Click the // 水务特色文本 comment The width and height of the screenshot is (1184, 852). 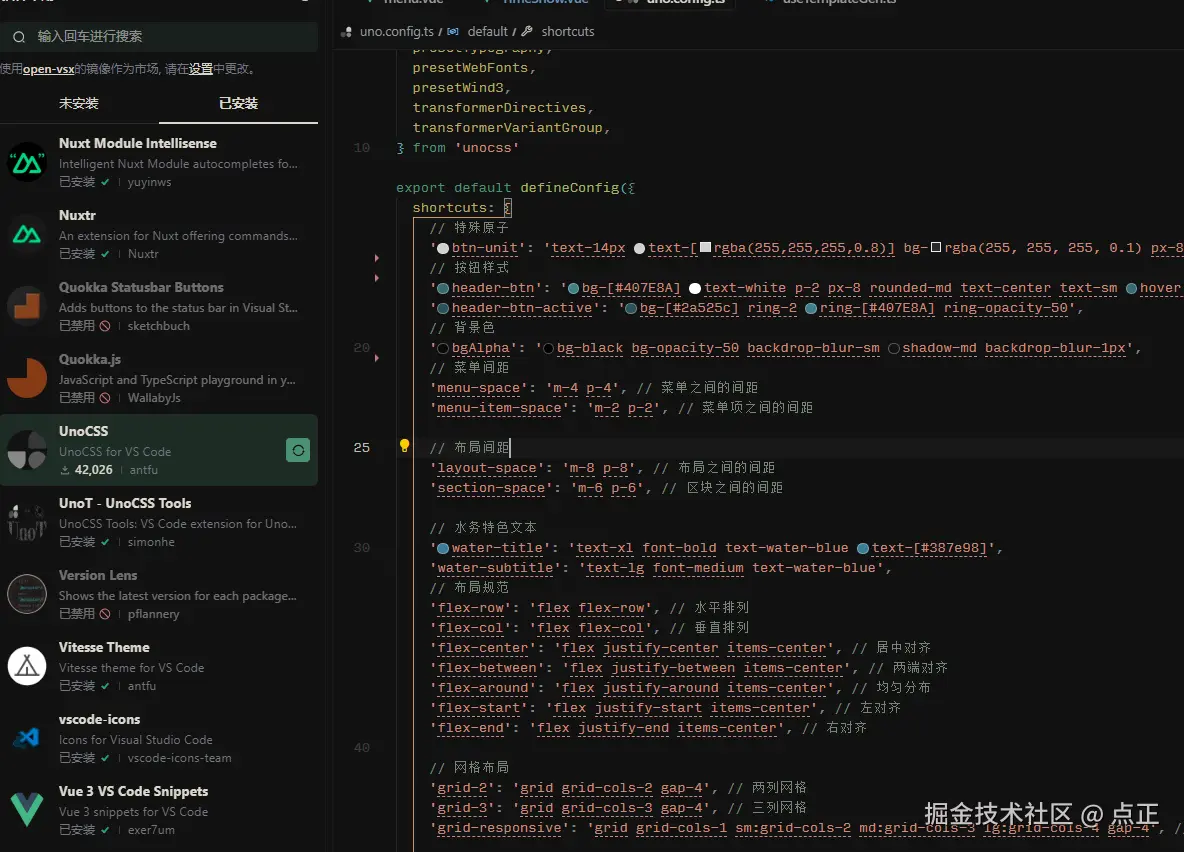[483, 528]
